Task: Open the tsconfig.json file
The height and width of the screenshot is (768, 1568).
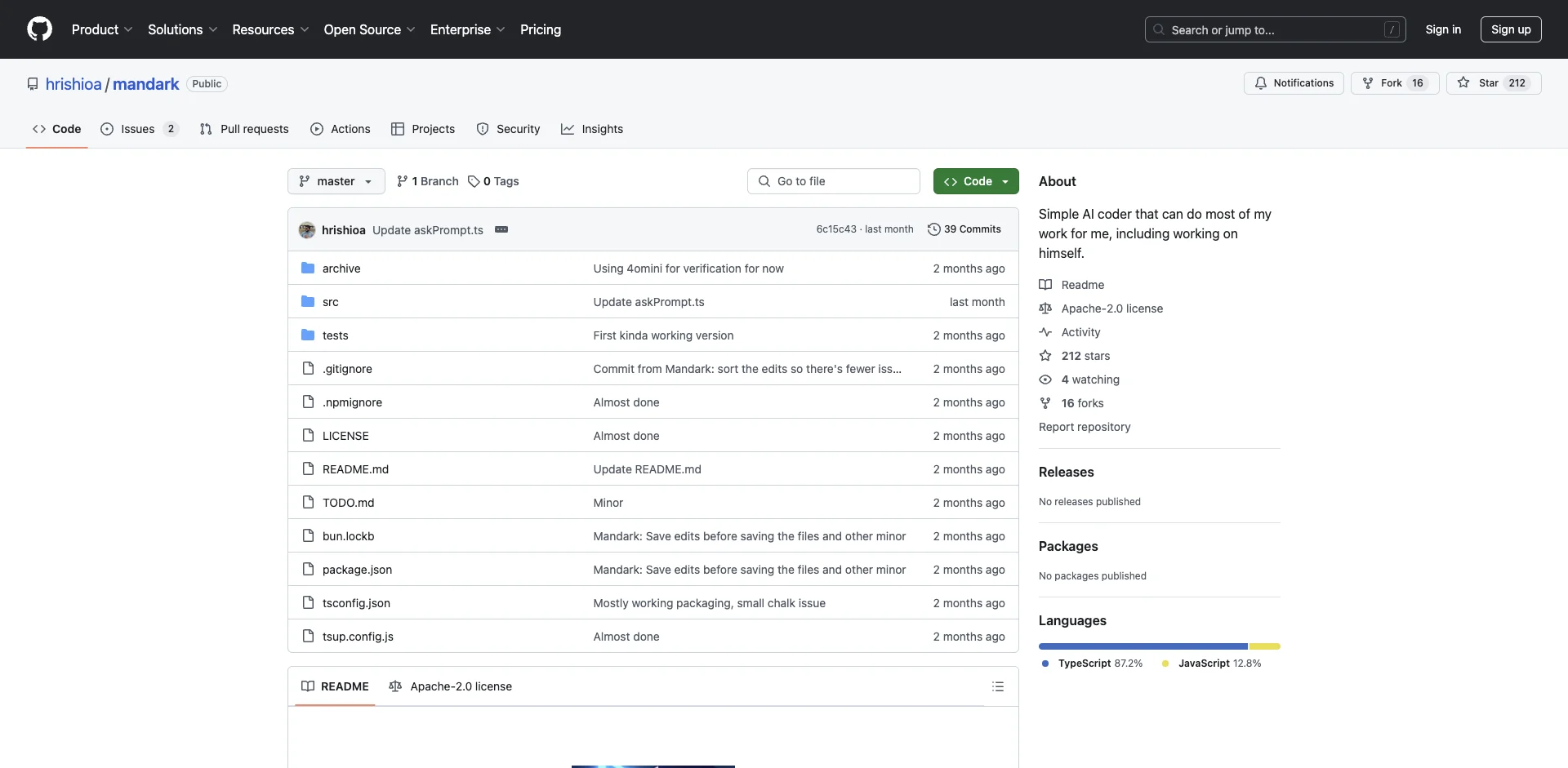Action: coord(356,603)
